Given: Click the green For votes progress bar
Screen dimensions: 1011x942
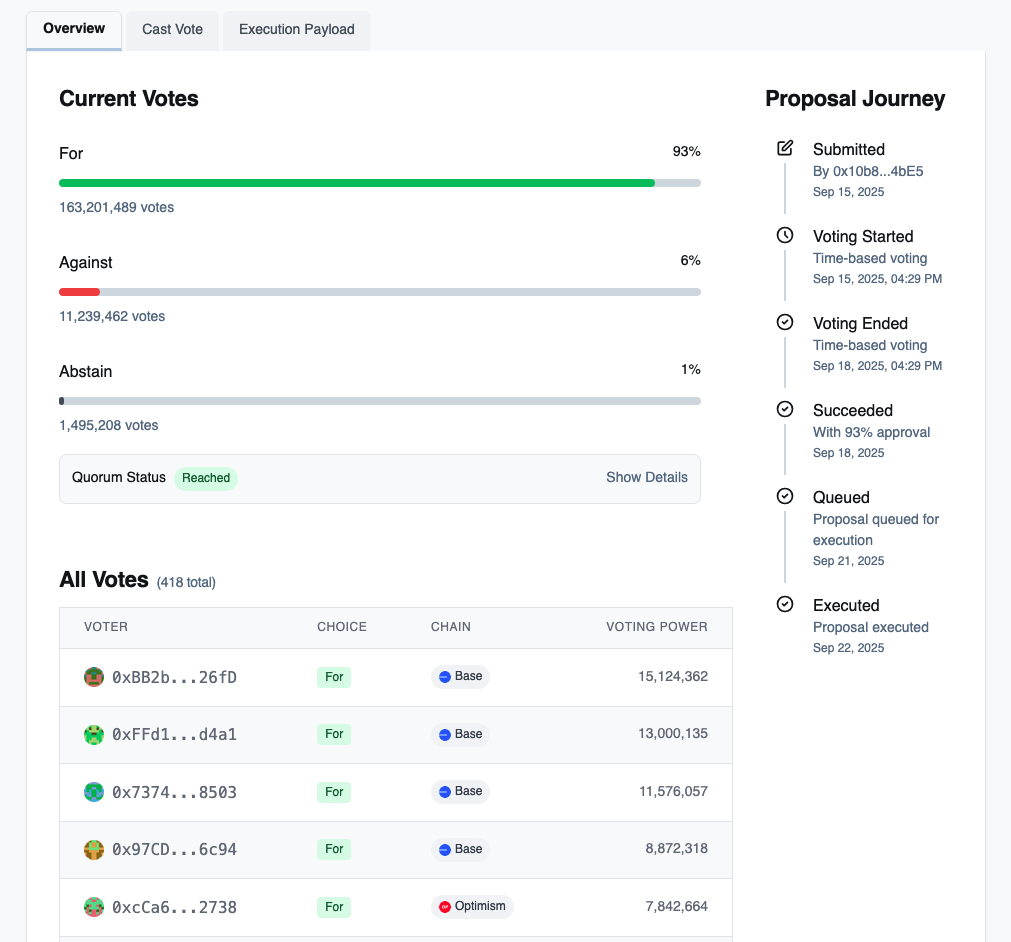Looking at the screenshot, I should click(357, 183).
